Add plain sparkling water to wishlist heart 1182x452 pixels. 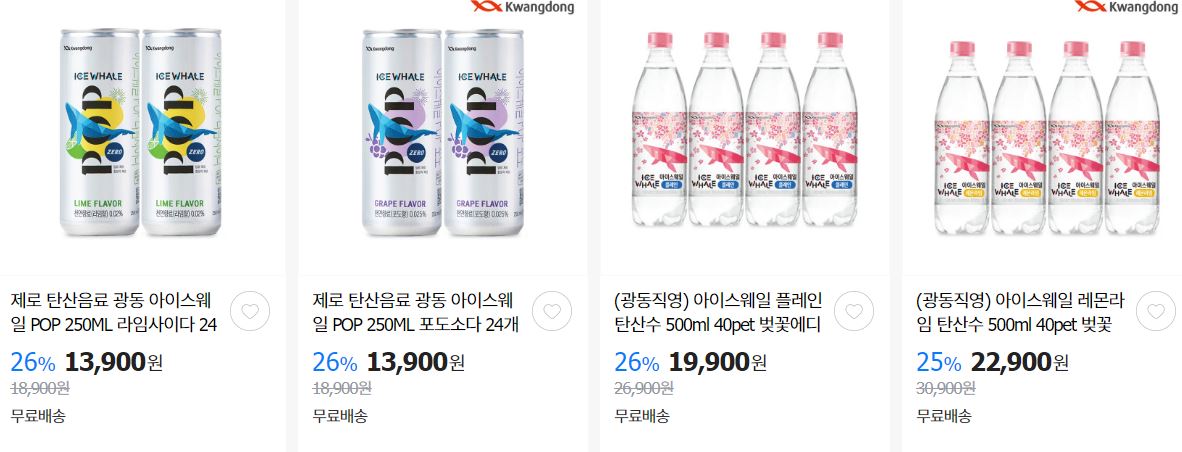[x=854, y=311]
